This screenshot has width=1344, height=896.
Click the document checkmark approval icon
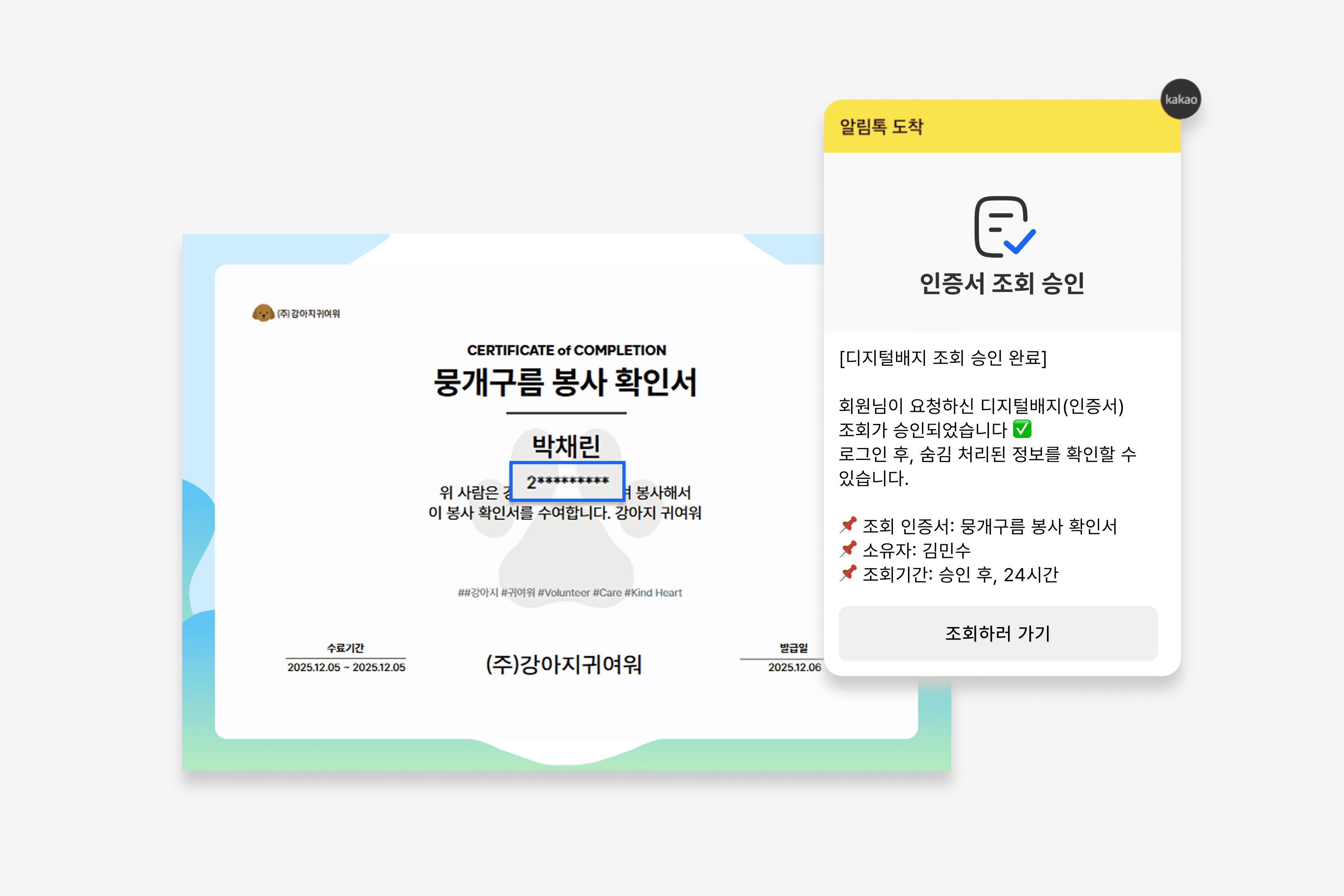1004,227
